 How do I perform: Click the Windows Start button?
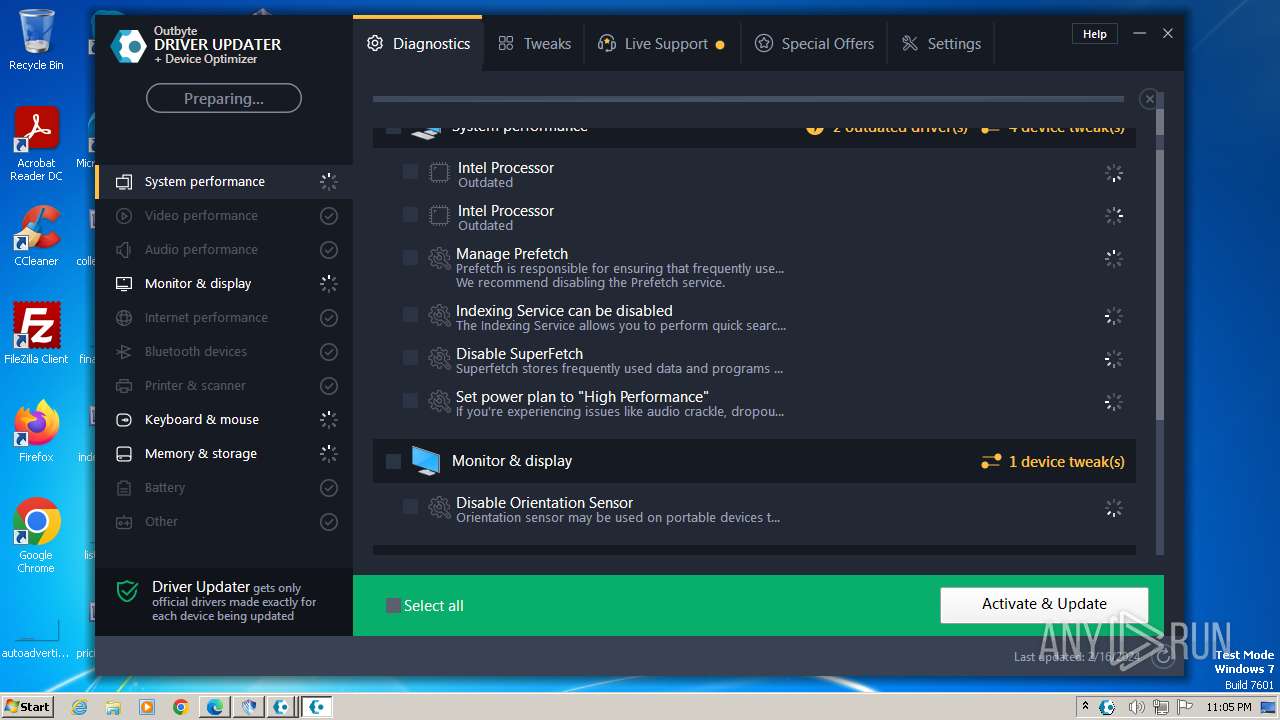point(27,707)
